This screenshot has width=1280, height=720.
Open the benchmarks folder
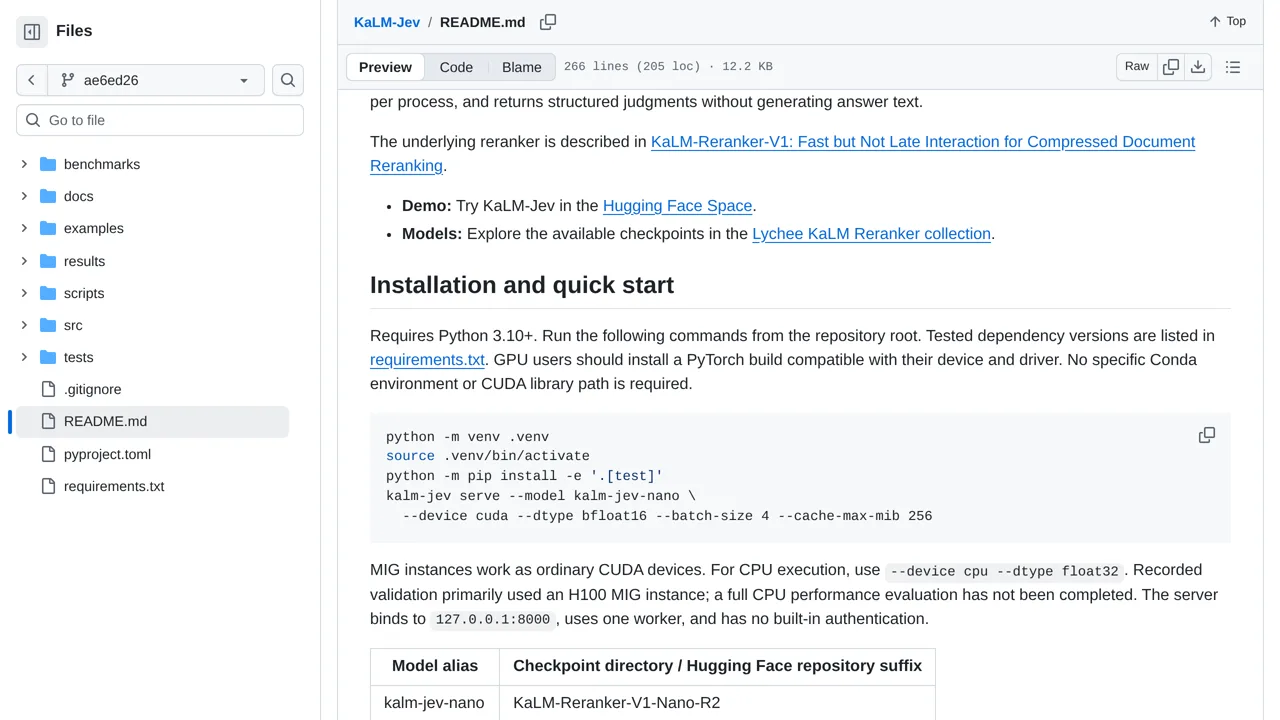tap(102, 164)
